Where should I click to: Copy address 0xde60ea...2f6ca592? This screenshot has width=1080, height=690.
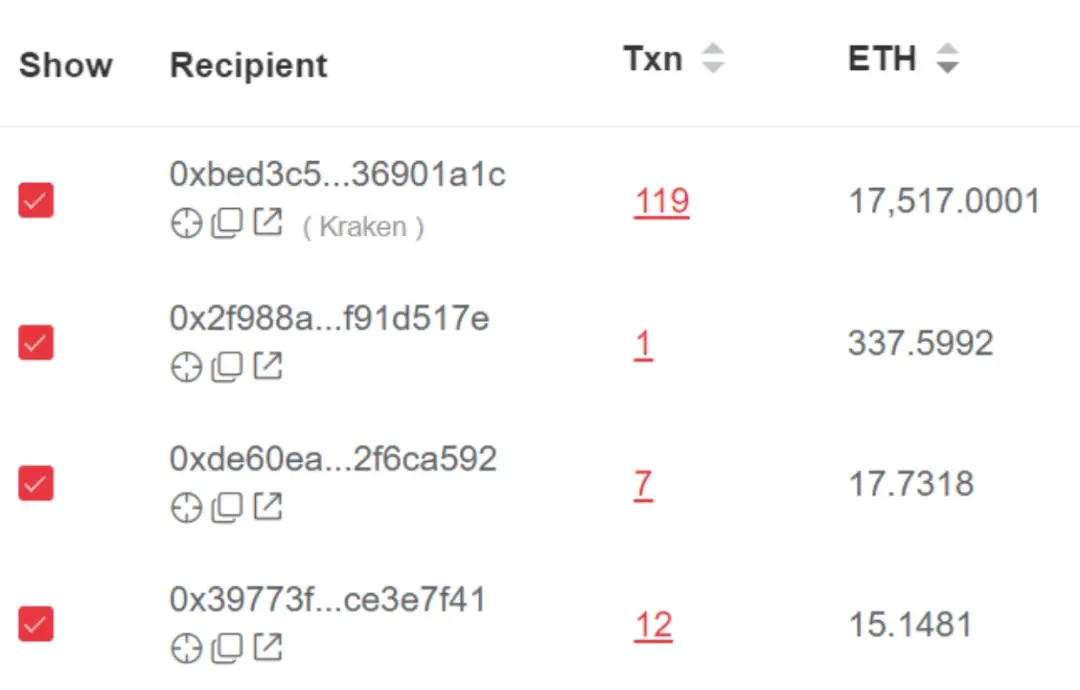227,508
